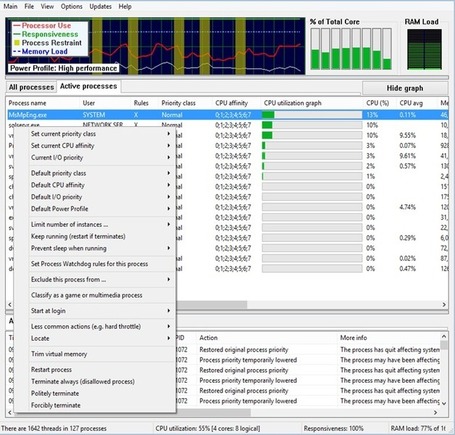
Task: Click the % of Total Core bars
Action: click(x=351, y=49)
